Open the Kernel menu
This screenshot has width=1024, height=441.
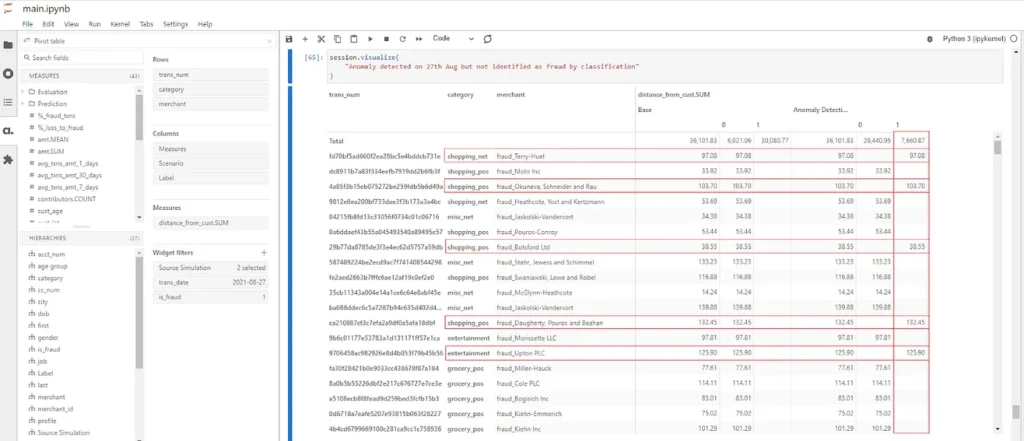click(x=120, y=24)
